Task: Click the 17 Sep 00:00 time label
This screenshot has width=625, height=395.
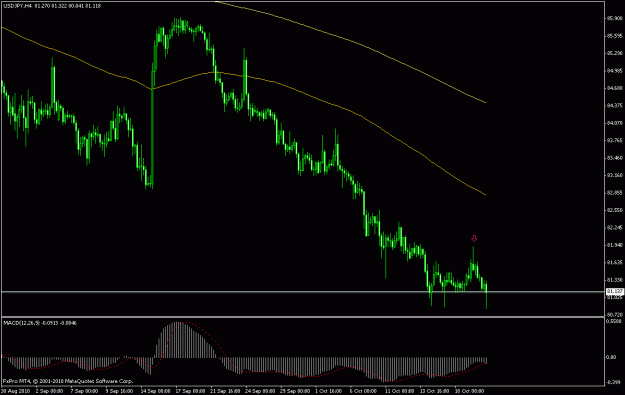Action: click(191, 391)
